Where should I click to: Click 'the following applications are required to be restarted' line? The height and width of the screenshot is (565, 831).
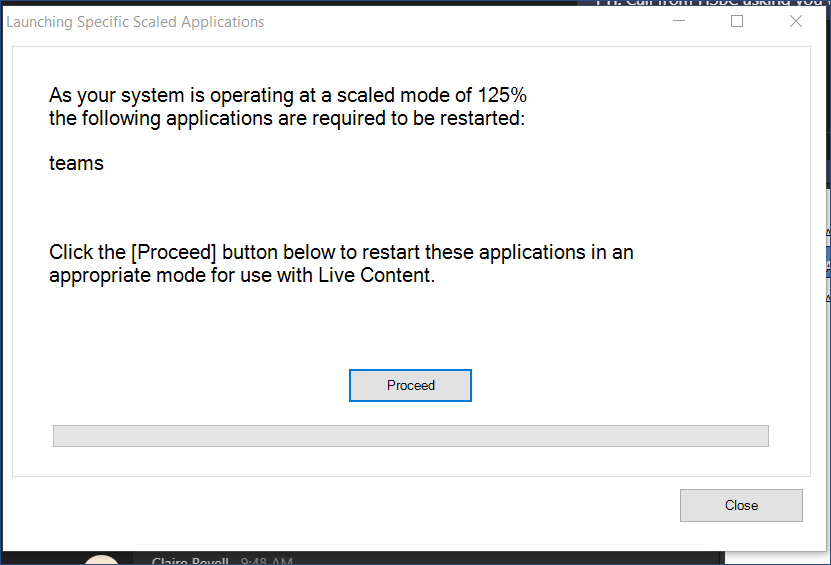pos(287,119)
